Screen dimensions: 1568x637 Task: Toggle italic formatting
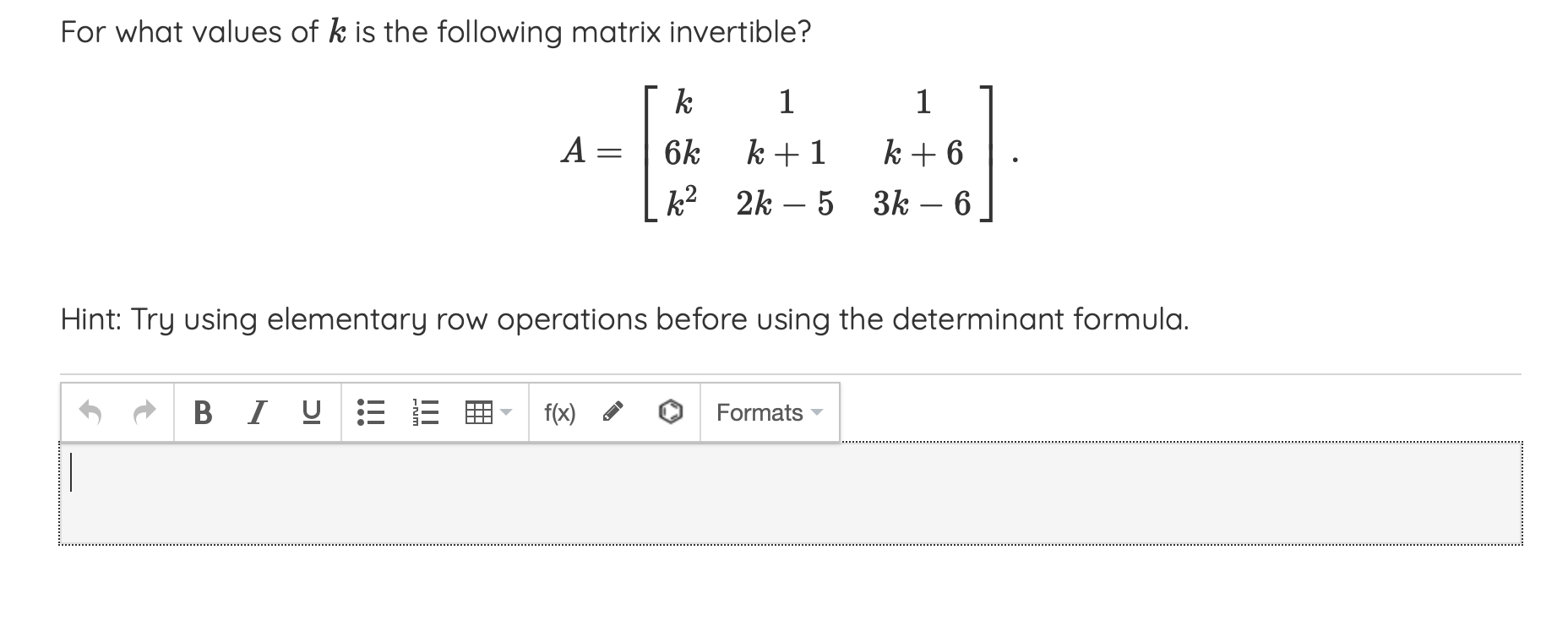[256, 412]
